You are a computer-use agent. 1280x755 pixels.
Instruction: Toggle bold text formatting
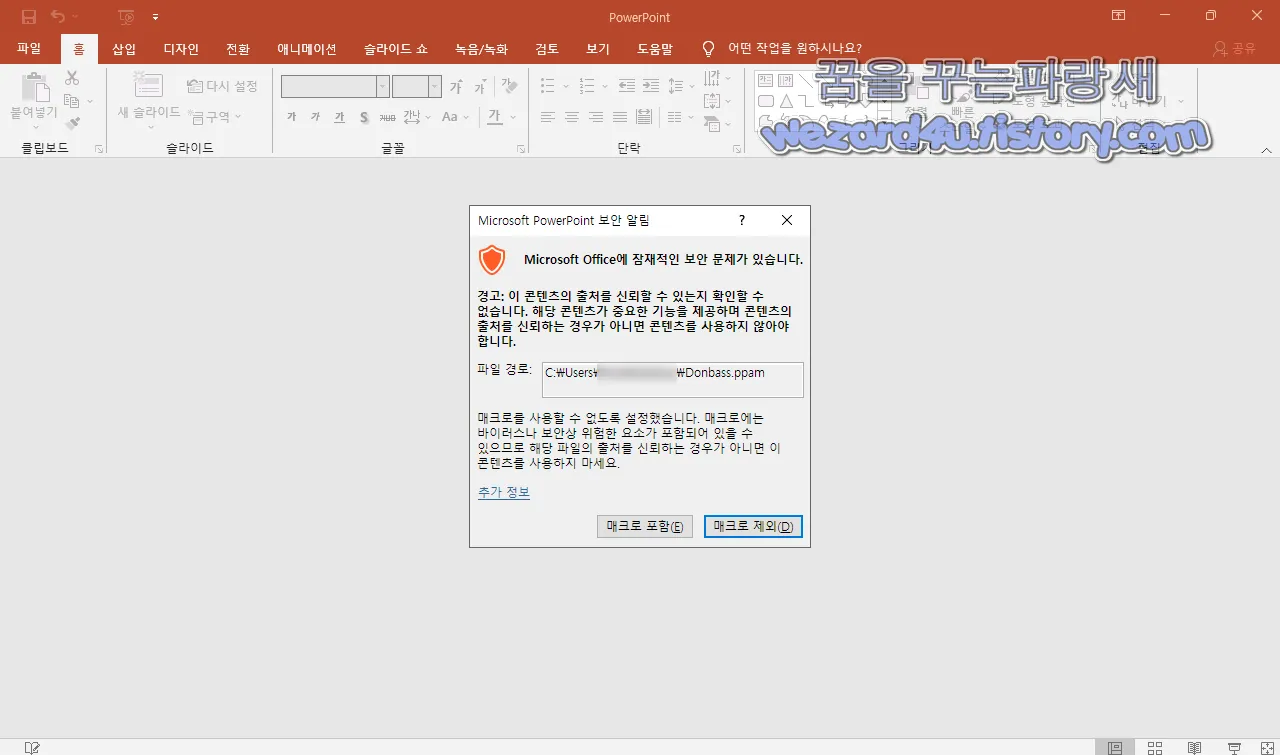pos(292,117)
